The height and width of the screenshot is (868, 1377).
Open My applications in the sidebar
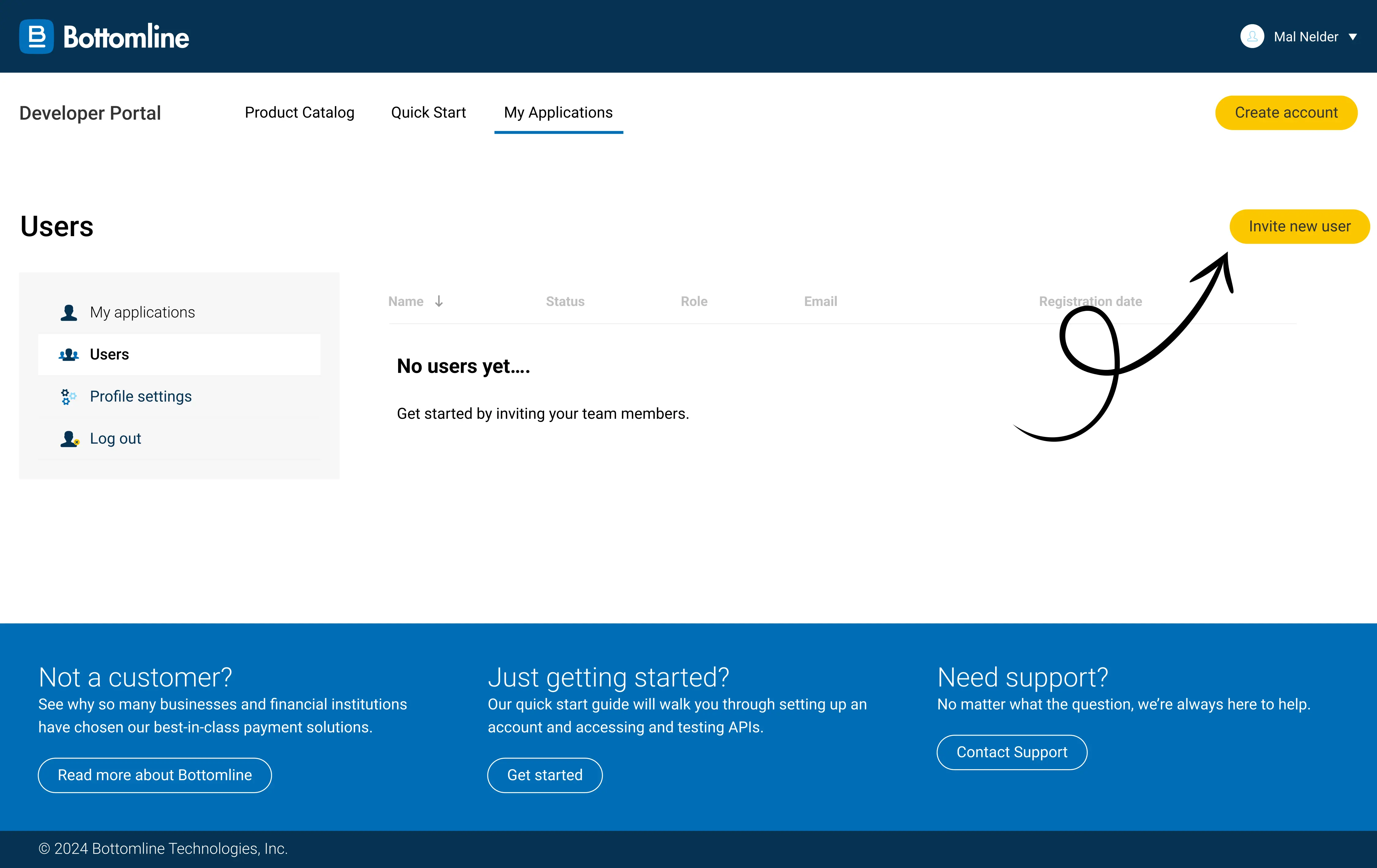179,312
